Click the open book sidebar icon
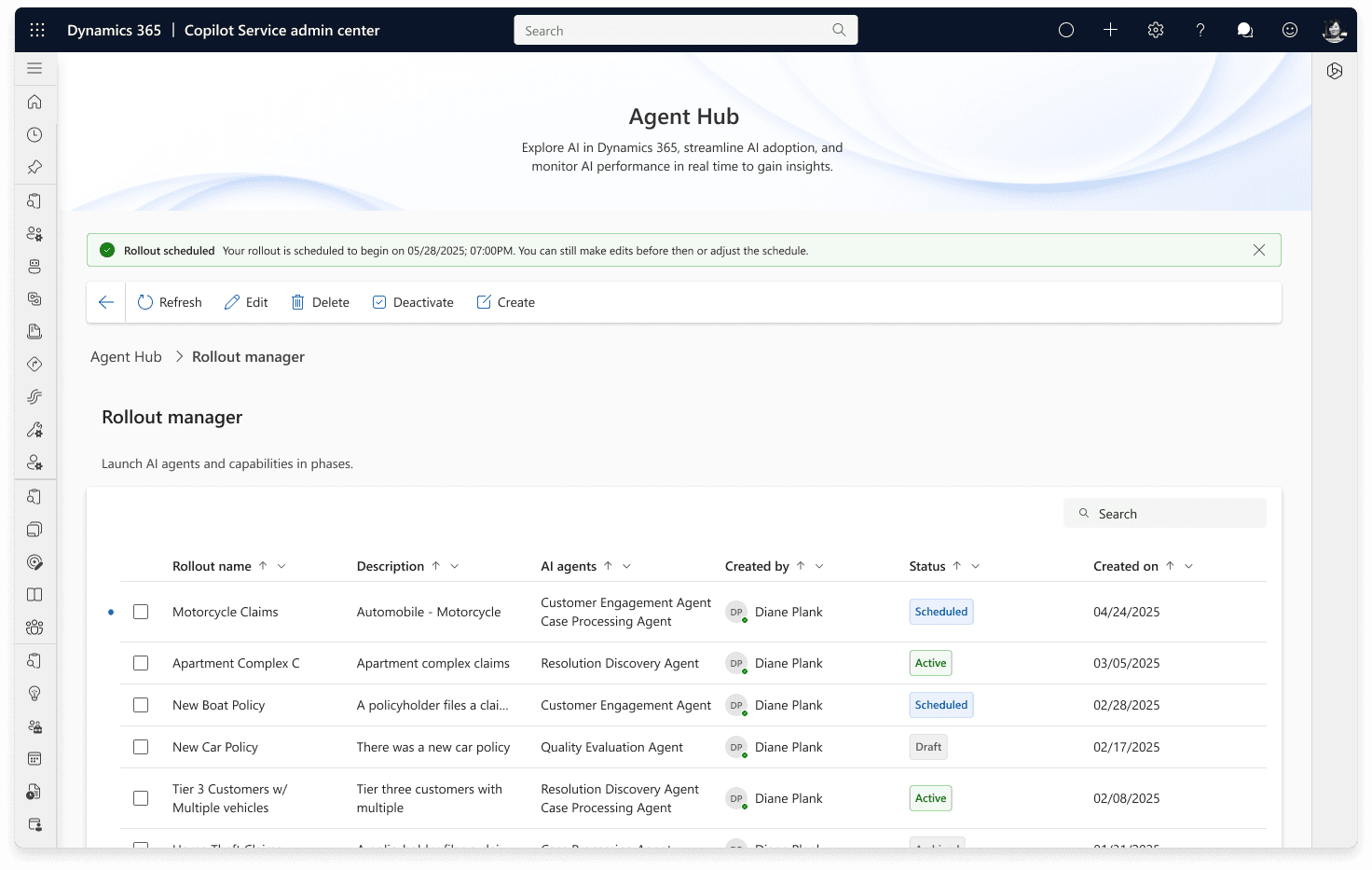The image size is (1372, 870). tap(34, 594)
